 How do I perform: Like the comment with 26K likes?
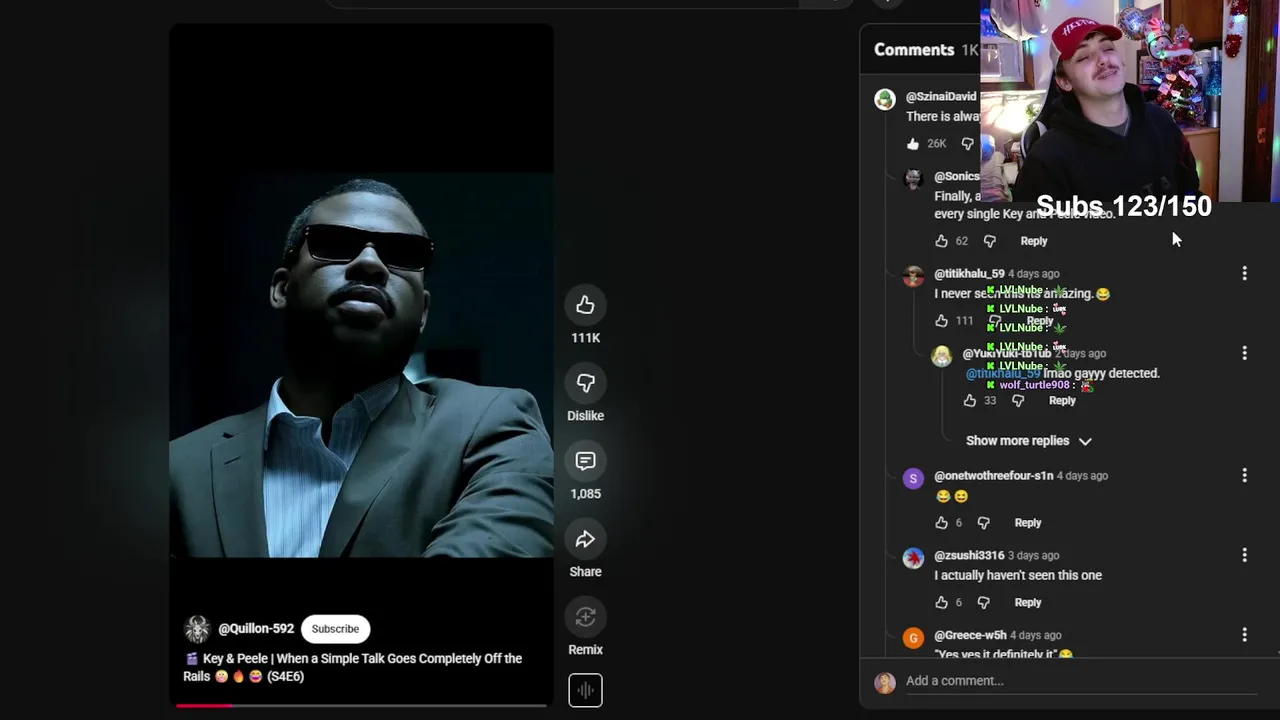913,144
